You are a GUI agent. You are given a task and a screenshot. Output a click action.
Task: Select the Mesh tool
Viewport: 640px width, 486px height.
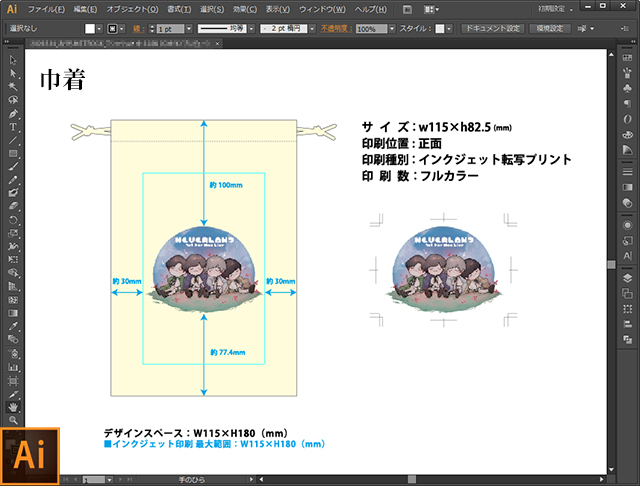pos(13,300)
